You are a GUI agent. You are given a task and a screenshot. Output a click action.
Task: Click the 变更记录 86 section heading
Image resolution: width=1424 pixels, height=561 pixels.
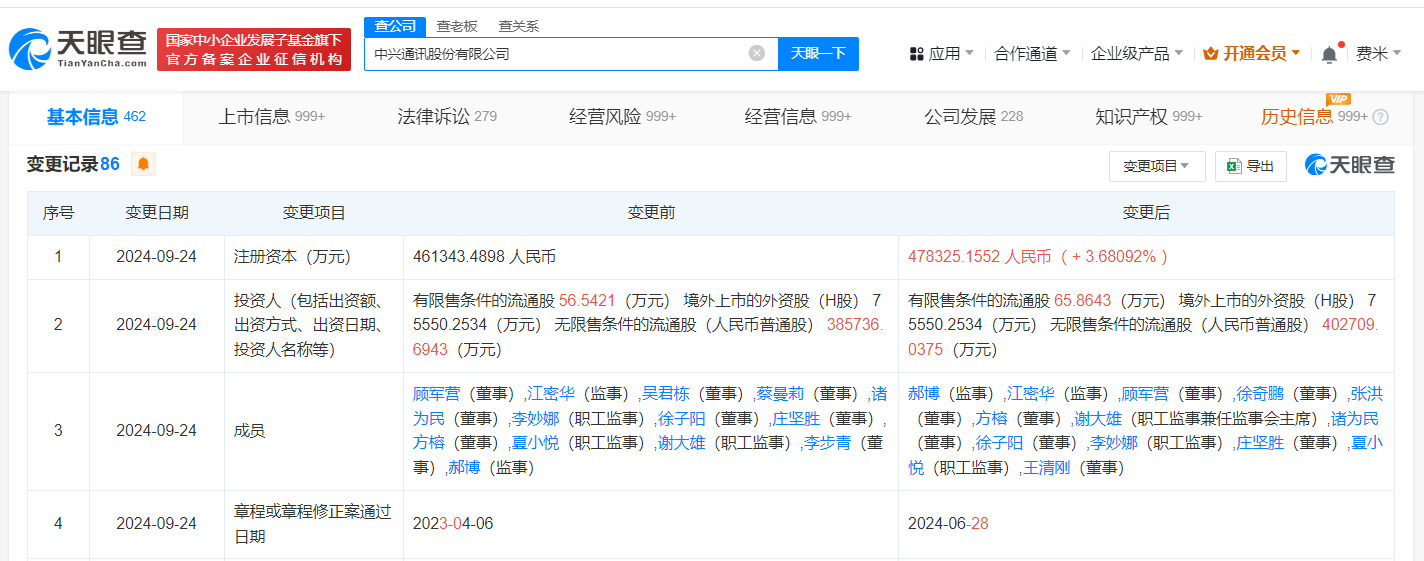point(73,164)
